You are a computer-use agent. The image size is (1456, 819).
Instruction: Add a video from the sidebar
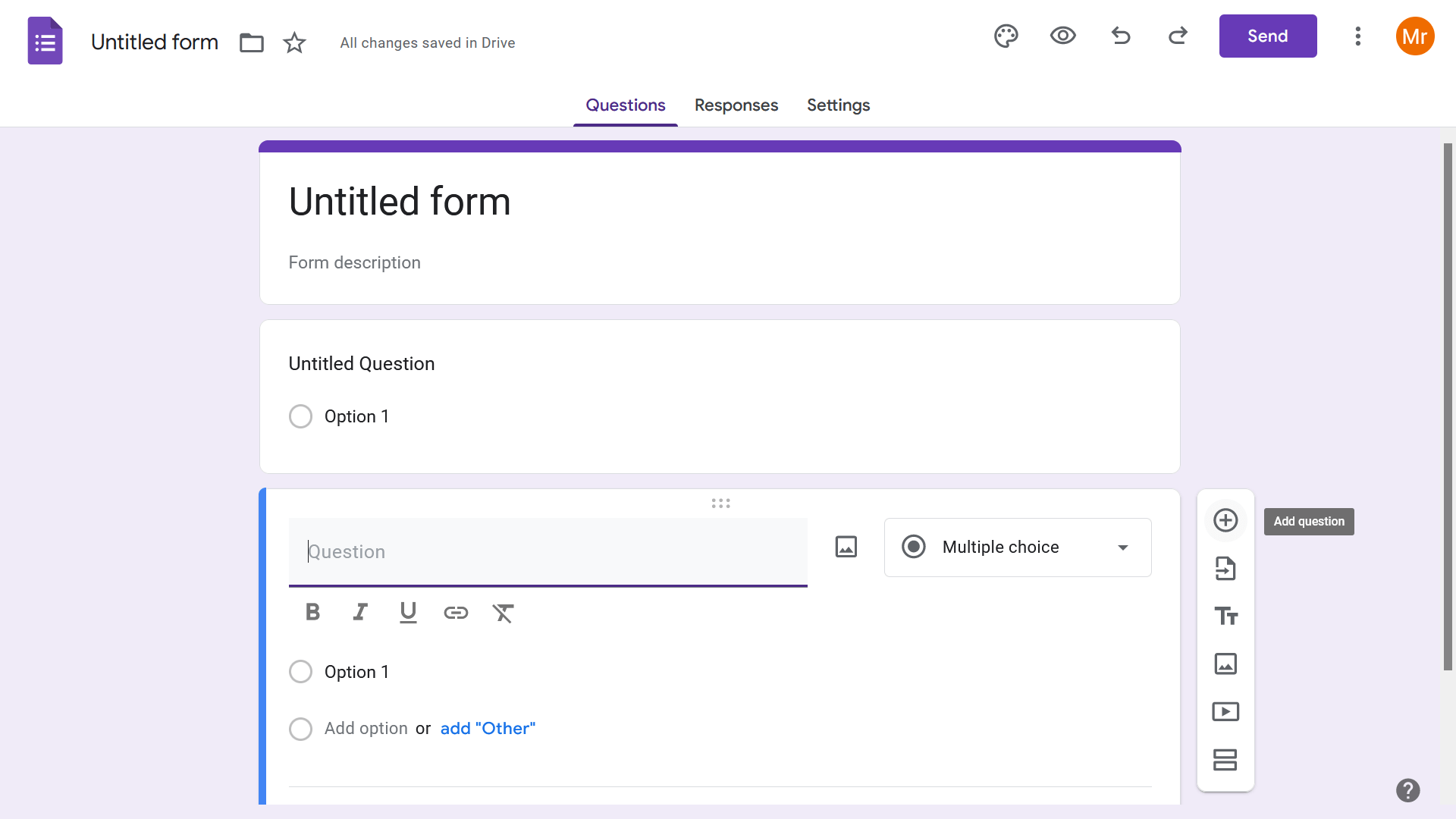1225,711
